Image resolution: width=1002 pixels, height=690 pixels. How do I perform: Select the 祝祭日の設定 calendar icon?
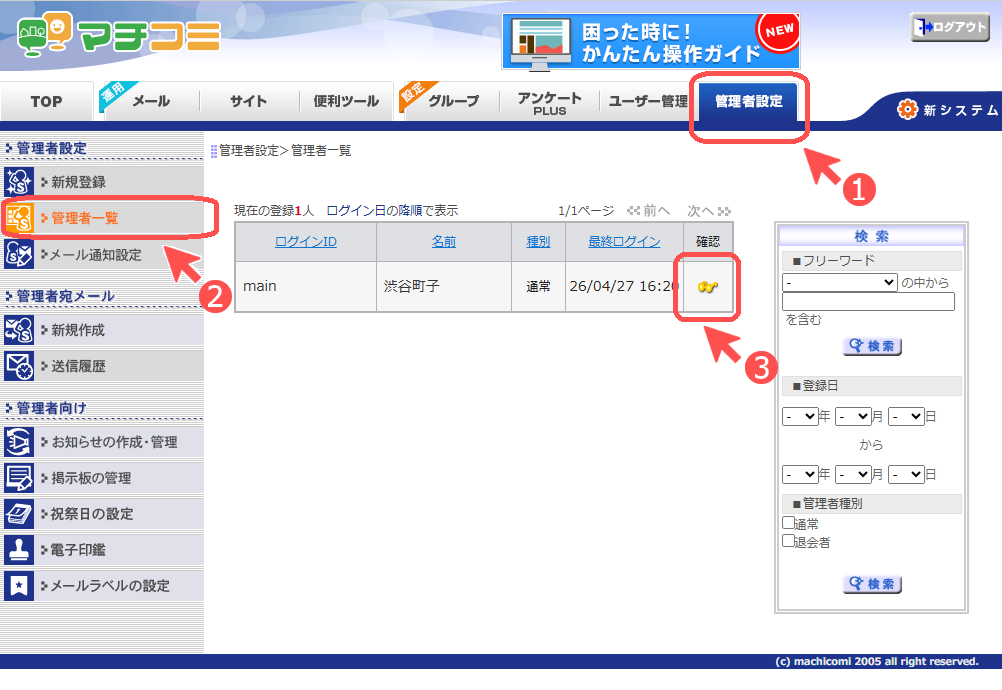tap(19, 513)
